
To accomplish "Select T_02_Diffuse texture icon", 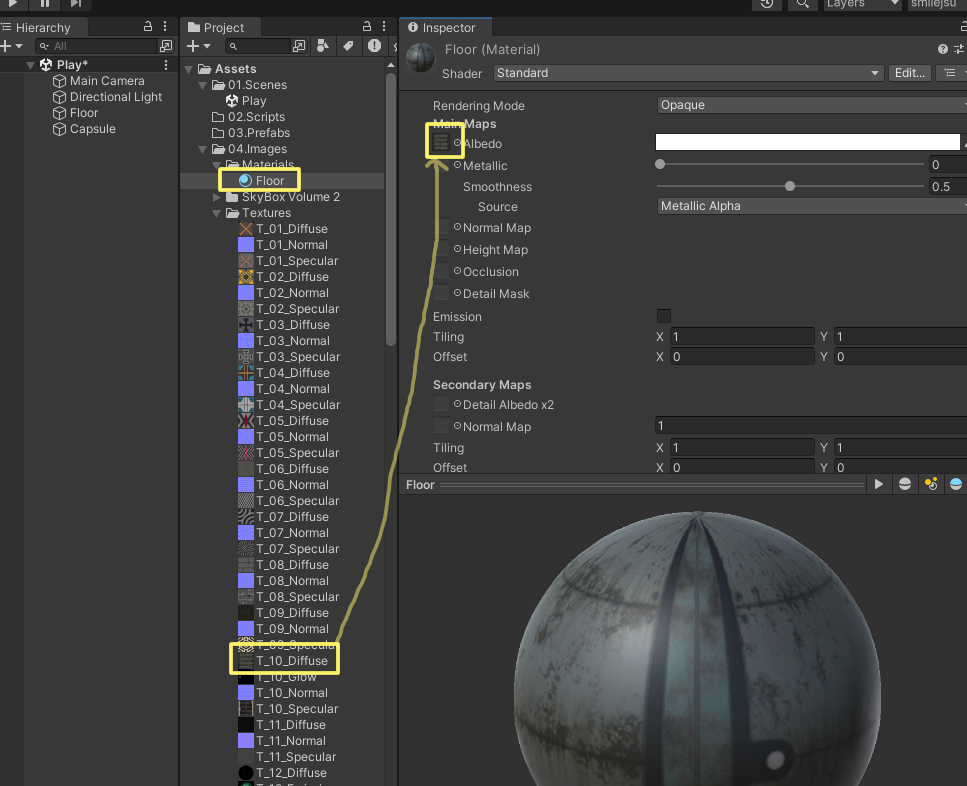I will pos(245,277).
